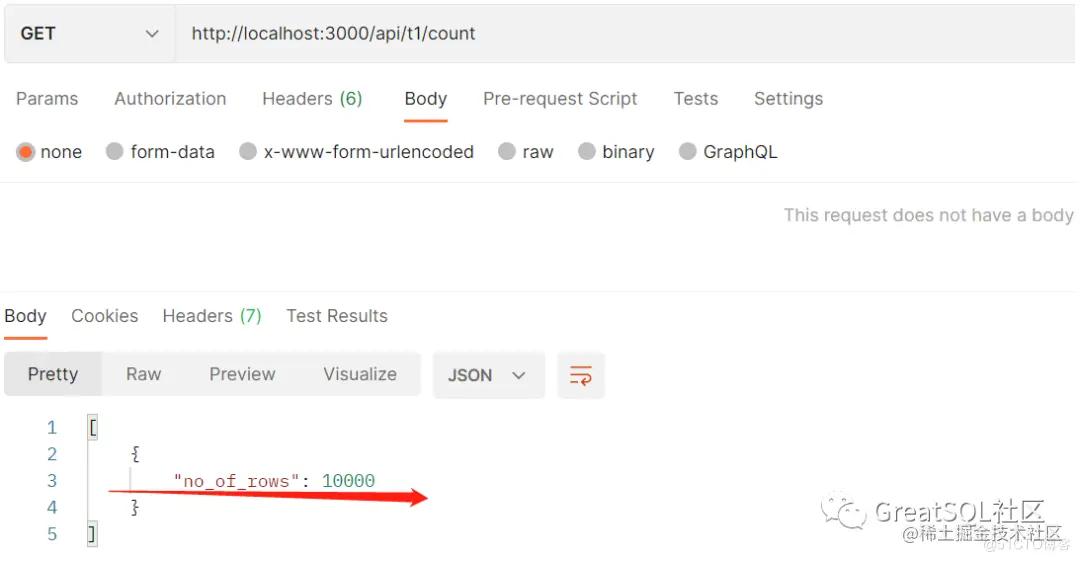Screen dimensions: 1080x561
Task: Open the GET method dropdown
Action: click(x=90, y=34)
